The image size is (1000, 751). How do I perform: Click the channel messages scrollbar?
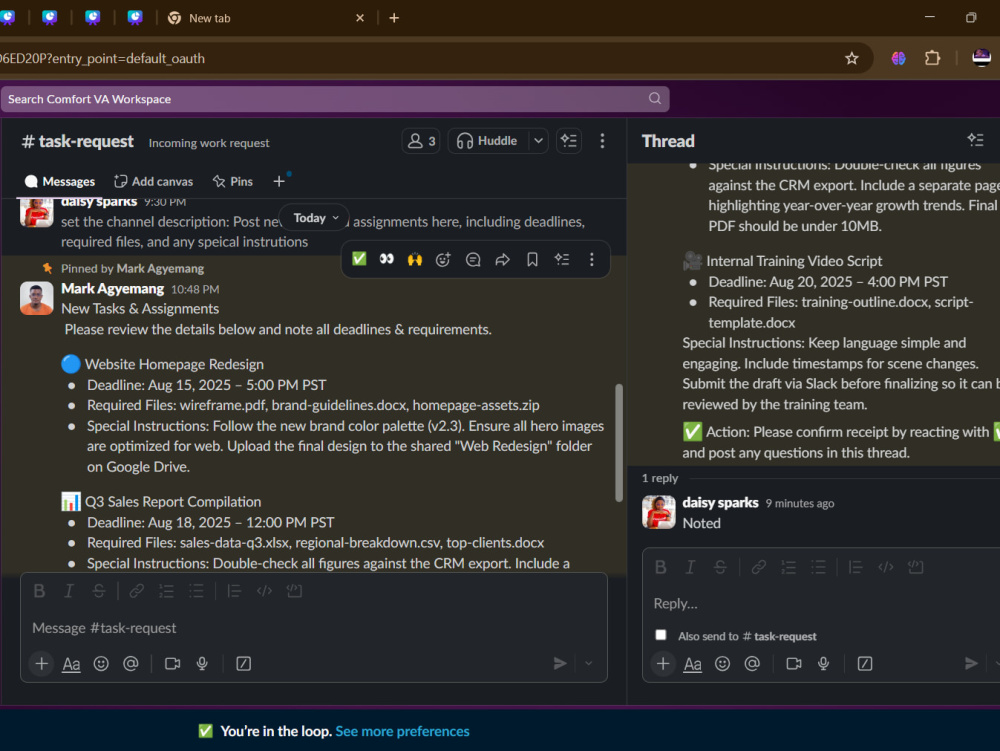[x=619, y=442]
